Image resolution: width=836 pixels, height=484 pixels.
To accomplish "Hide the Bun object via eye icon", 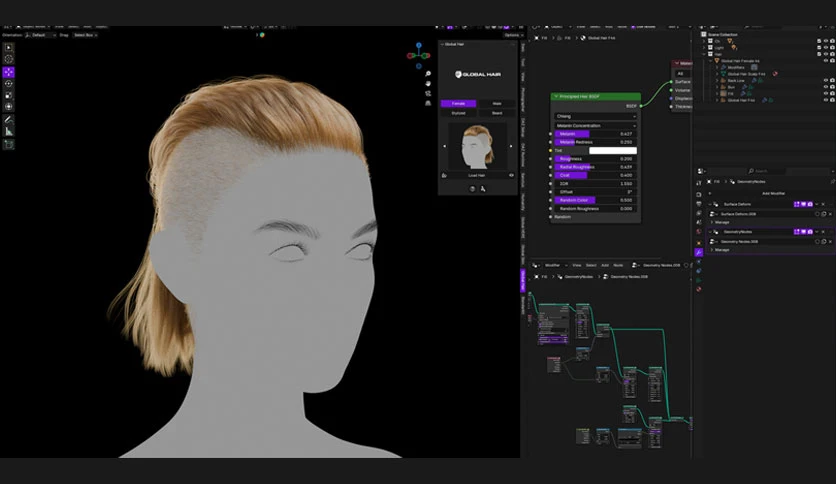I will (x=826, y=87).
